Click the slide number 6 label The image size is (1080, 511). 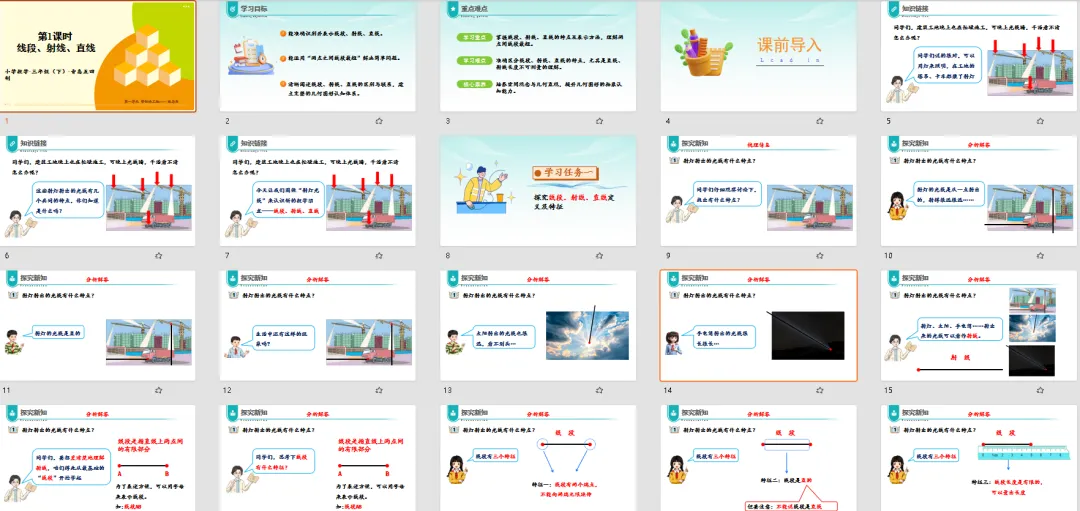click(x=7, y=256)
